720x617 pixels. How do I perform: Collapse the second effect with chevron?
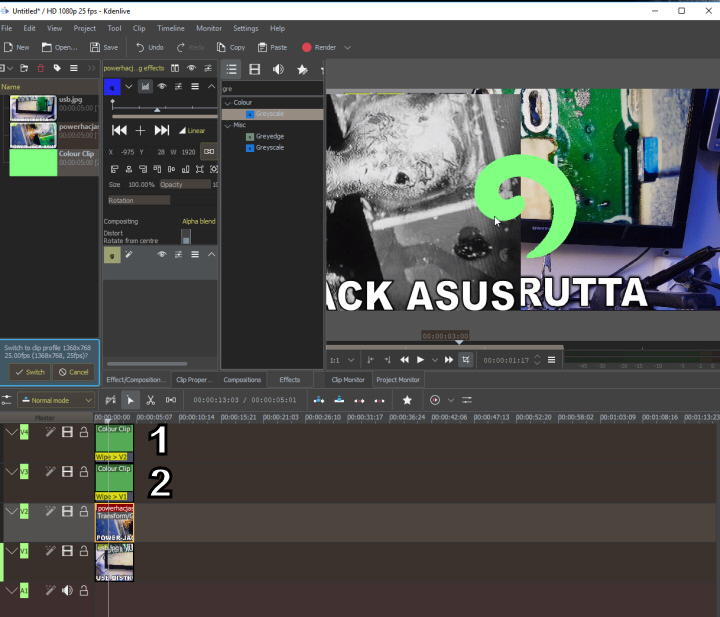211,254
